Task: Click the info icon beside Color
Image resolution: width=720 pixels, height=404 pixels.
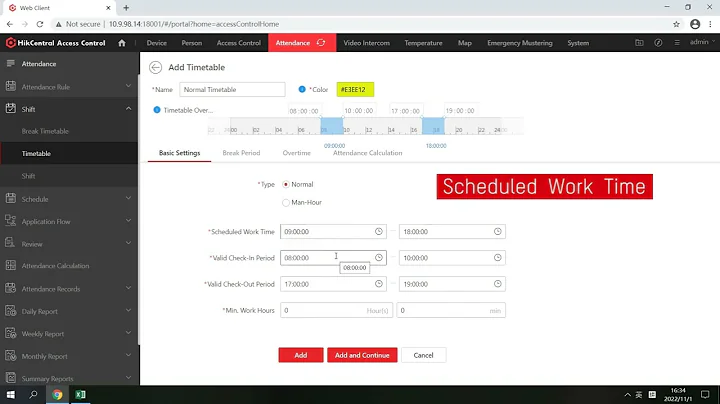Action: click(302, 89)
